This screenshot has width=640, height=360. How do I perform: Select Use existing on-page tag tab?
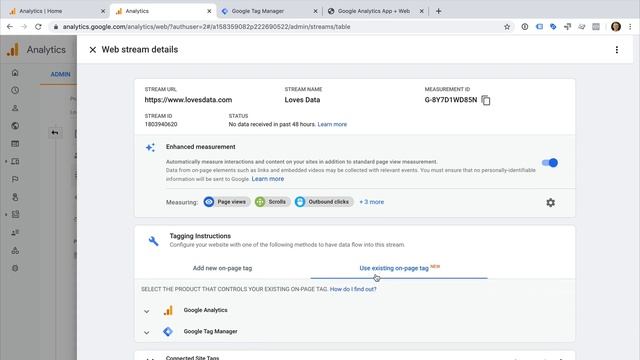pyautogui.click(x=399, y=268)
